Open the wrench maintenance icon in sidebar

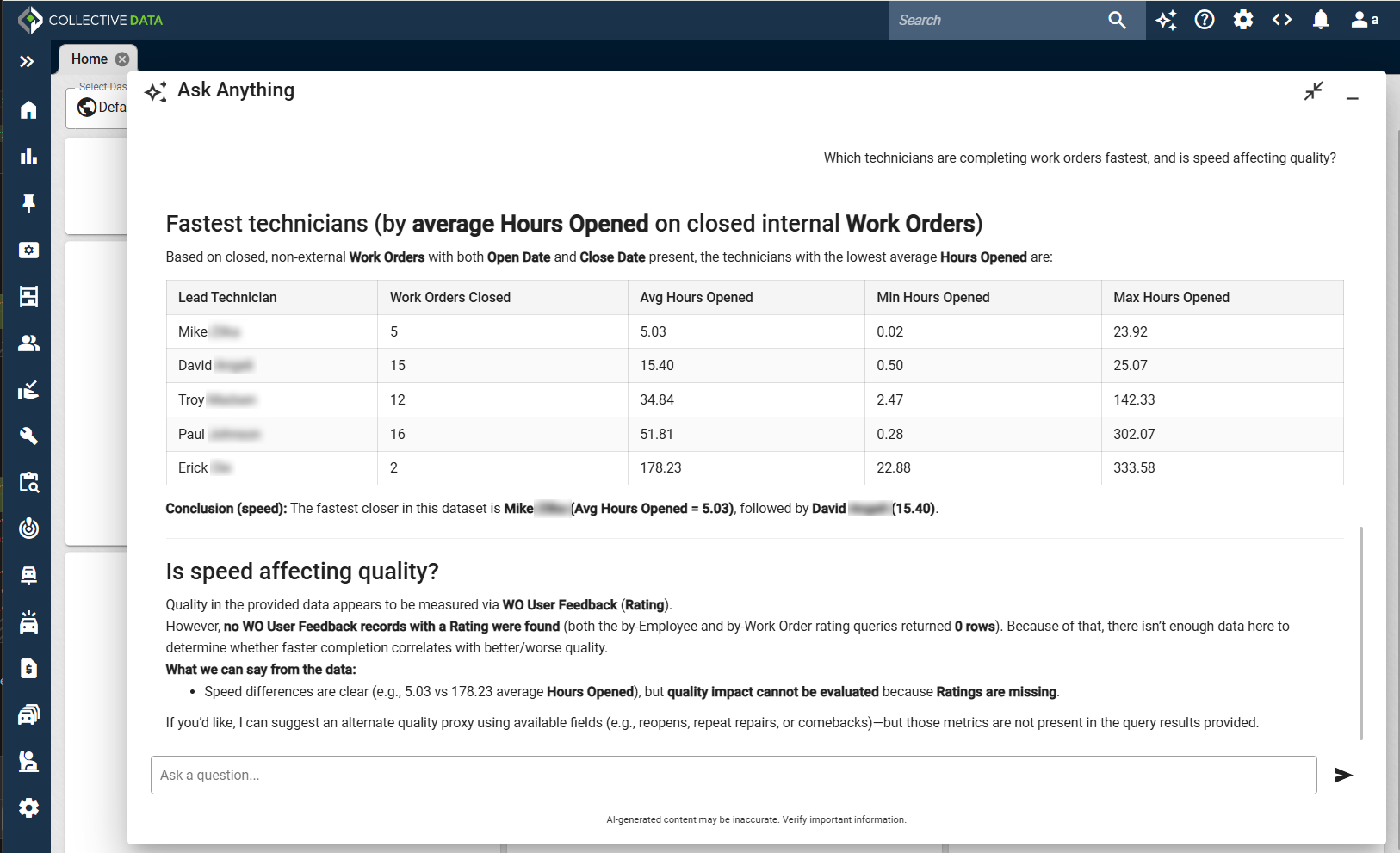pyautogui.click(x=28, y=436)
